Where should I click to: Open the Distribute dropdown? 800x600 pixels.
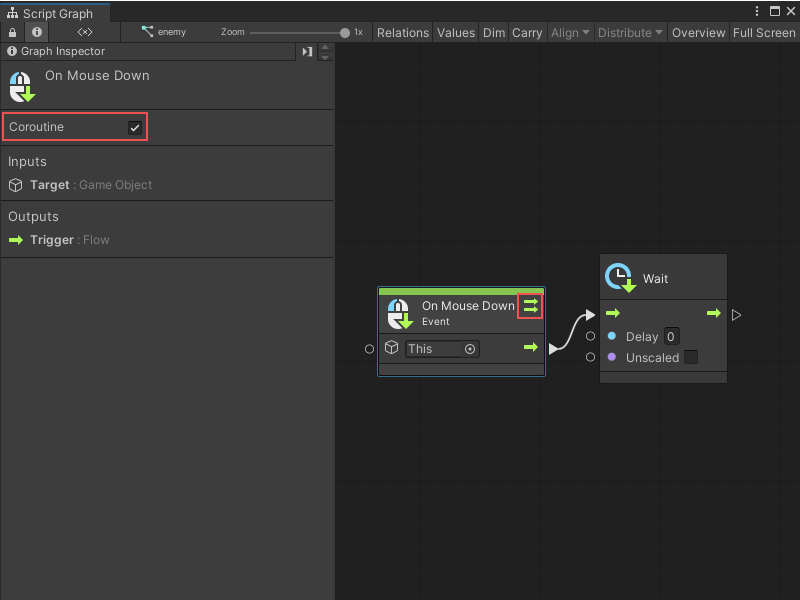pyautogui.click(x=630, y=32)
